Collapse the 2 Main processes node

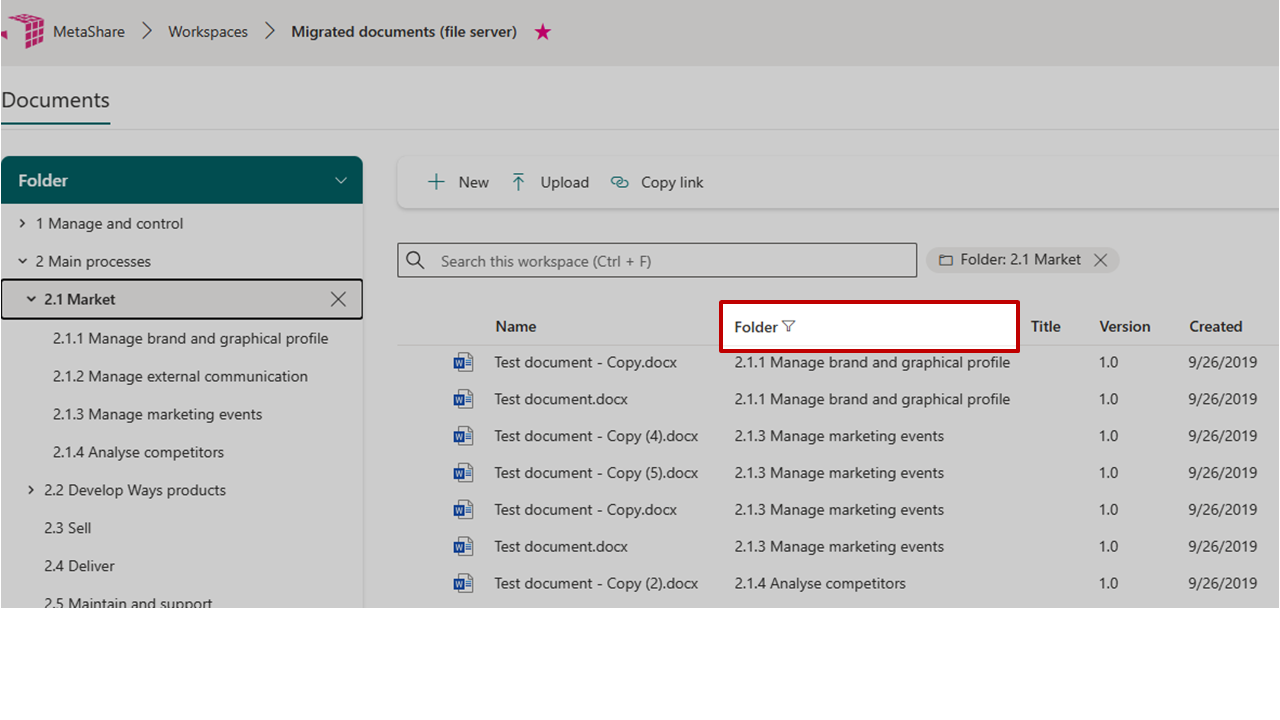[23, 262]
